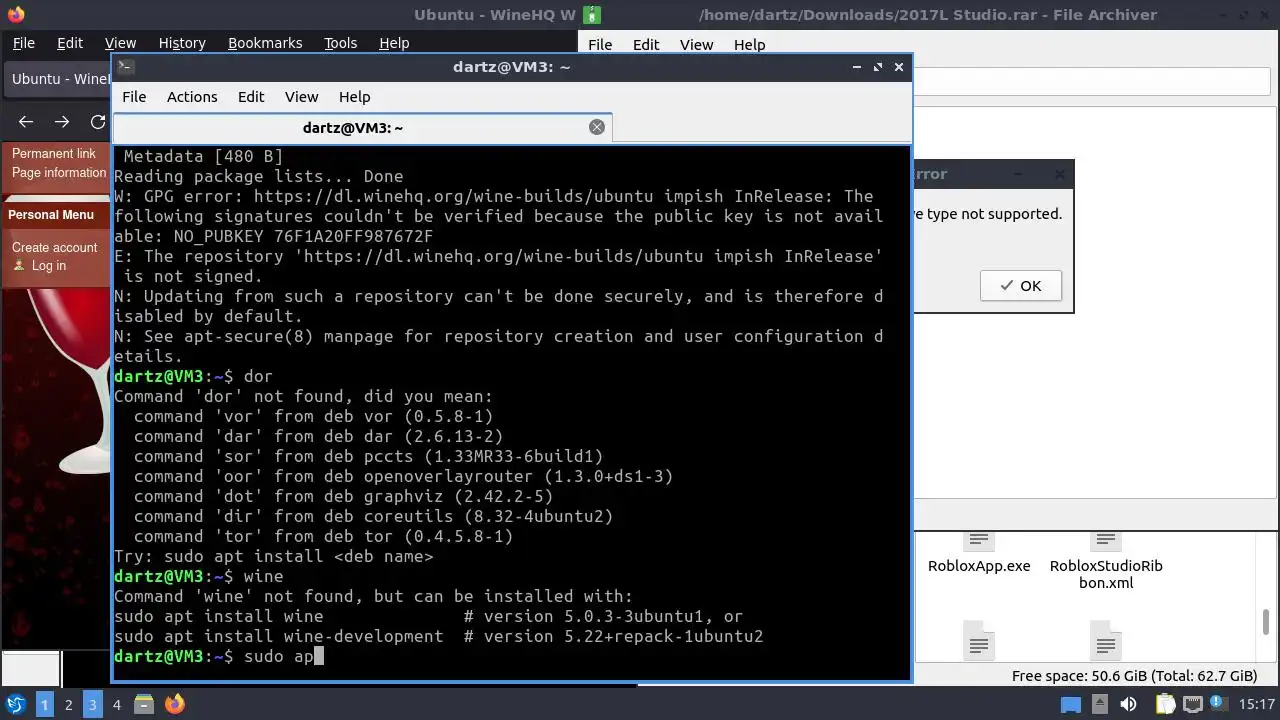Minimize the terminal window
Screen dimensions: 1280x720
click(x=857, y=67)
